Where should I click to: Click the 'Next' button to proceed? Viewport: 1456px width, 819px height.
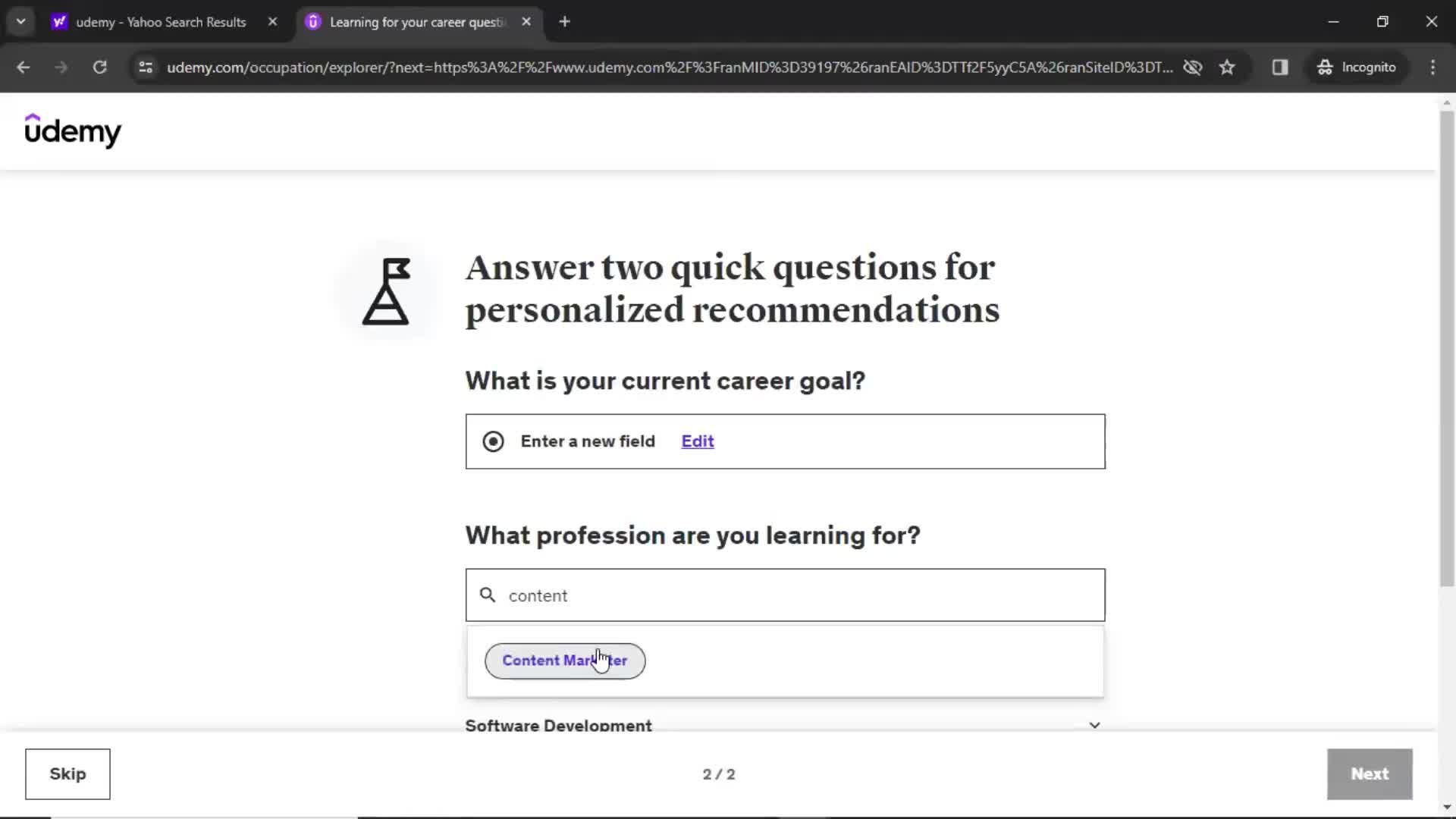(1370, 773)
